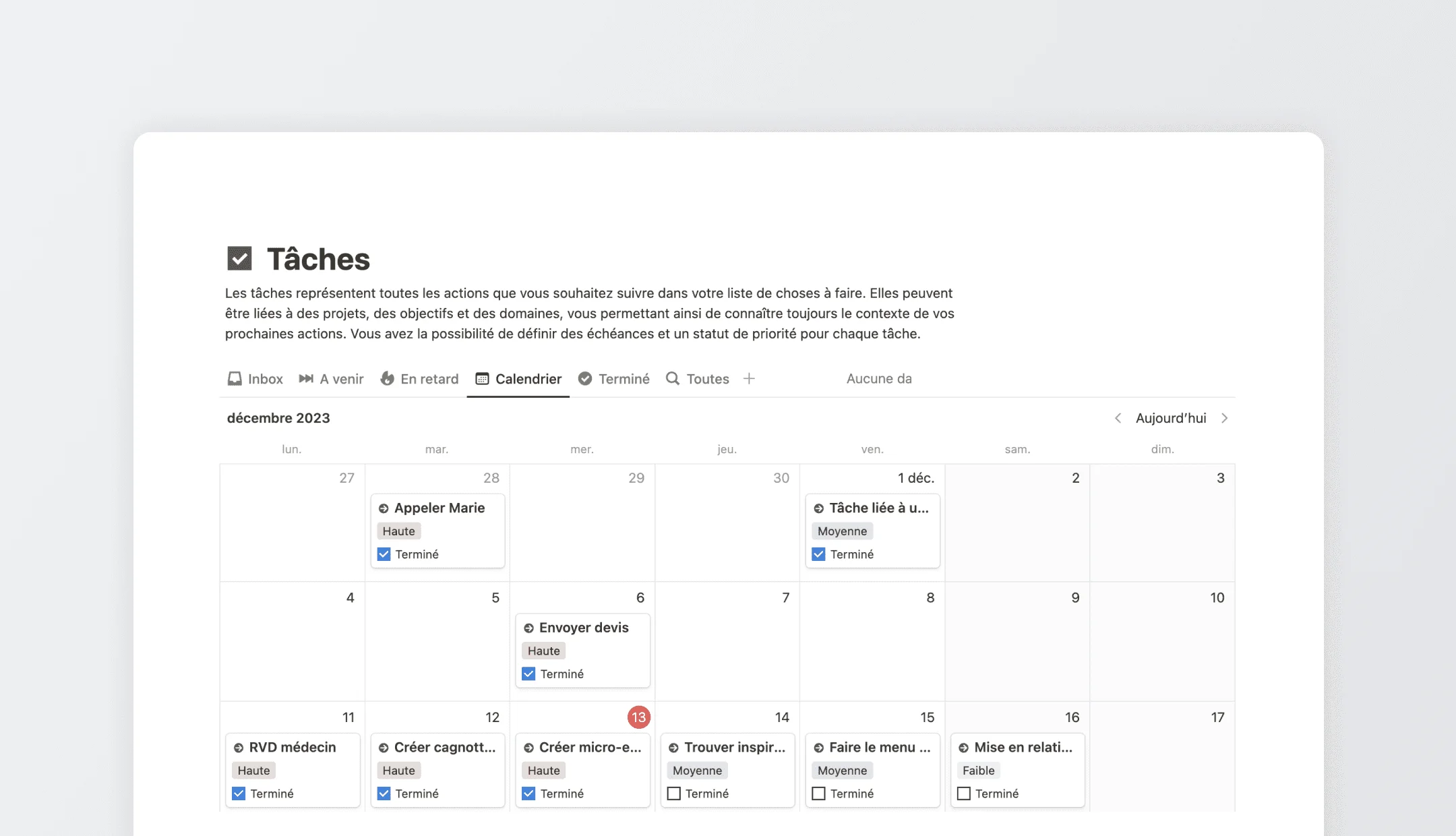Uncheck Terminé on Appeler Marie
1456x836 pixels.
tap(384, 554)
